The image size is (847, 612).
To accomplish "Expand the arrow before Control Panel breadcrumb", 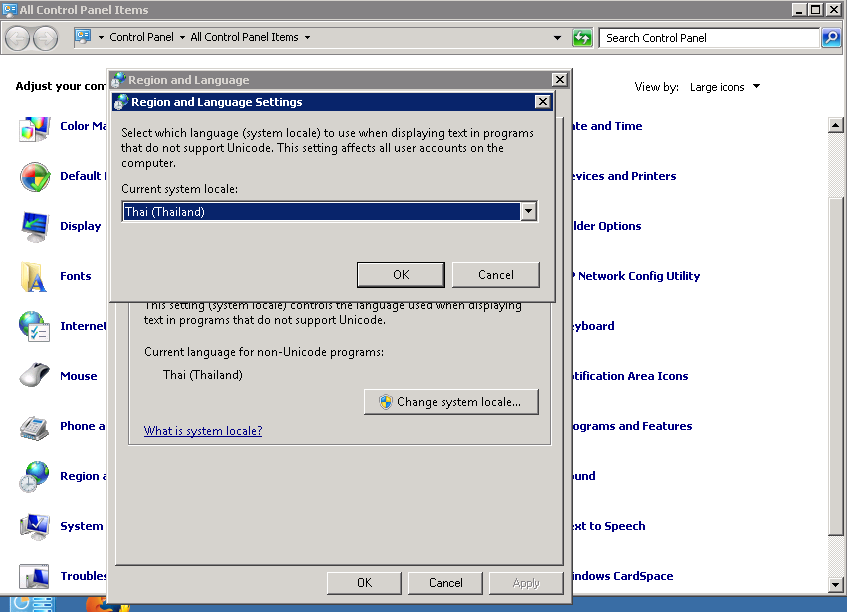I will pos(101,37).
